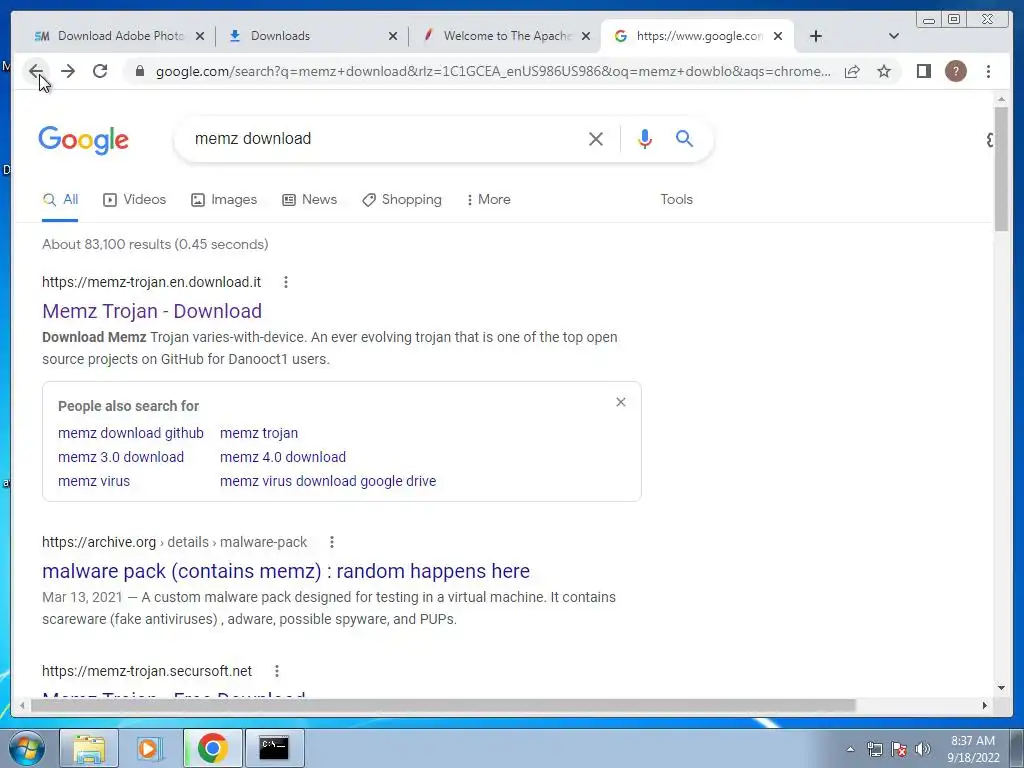The image size is (1024, 768).
Task: Open Windows Explorer from taskbar
Action: 89,748
